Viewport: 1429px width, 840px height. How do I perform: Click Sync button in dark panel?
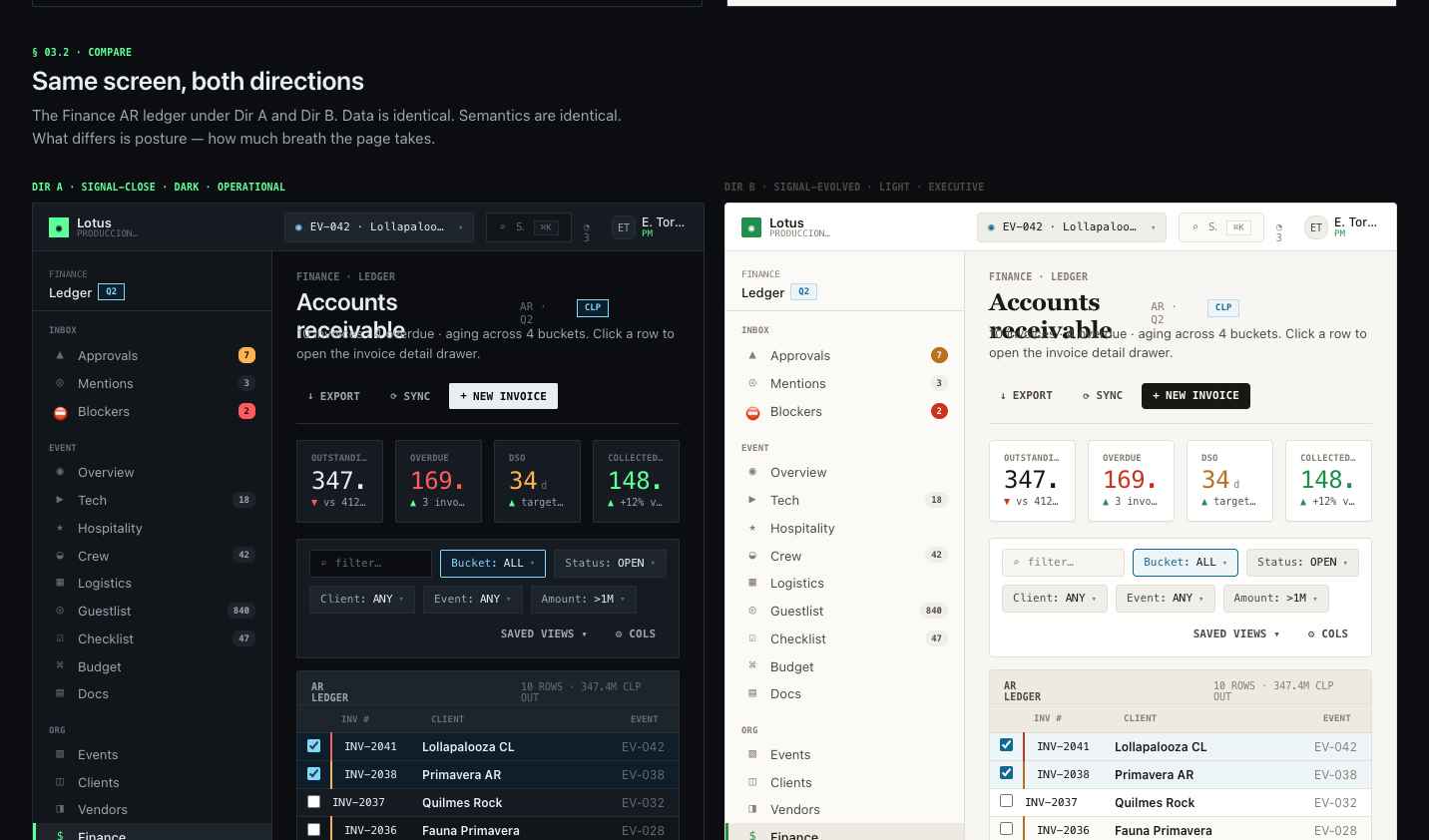click(x=410, y=396)
